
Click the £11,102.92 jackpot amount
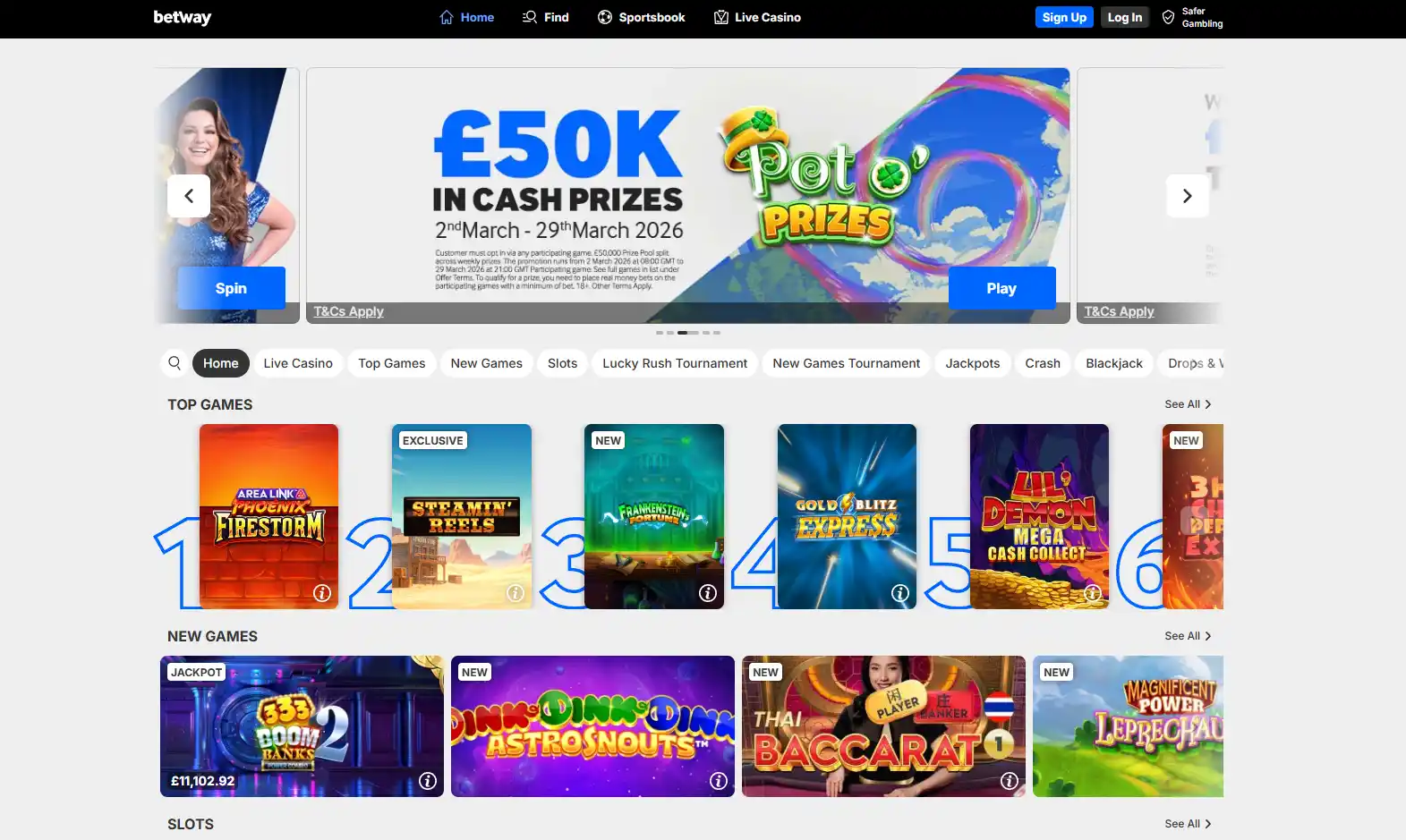tap(203, 781)
